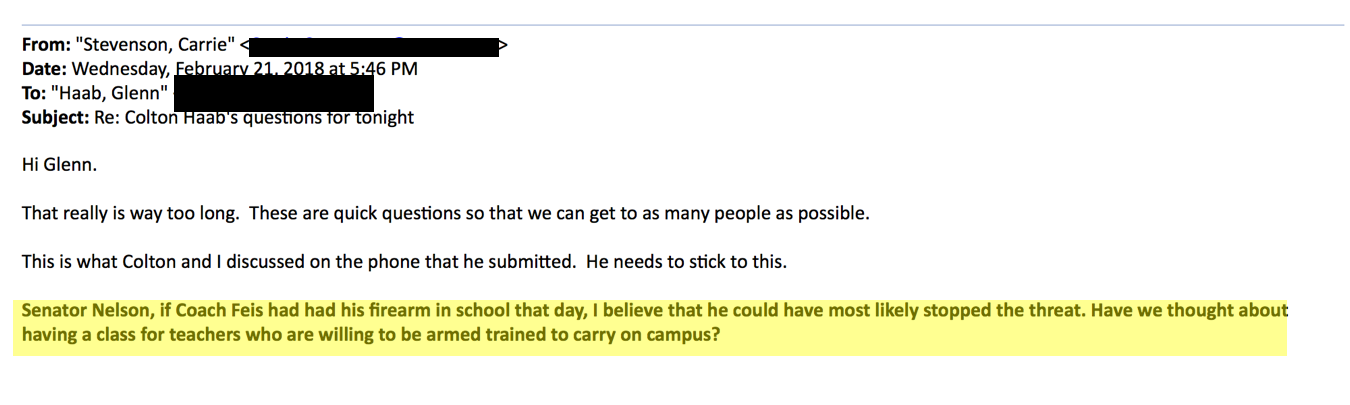The height and width of the screenshot is (405, 1350).
Task: Click the date Wednesday, February 21, 2018
Action: (190, 69)
